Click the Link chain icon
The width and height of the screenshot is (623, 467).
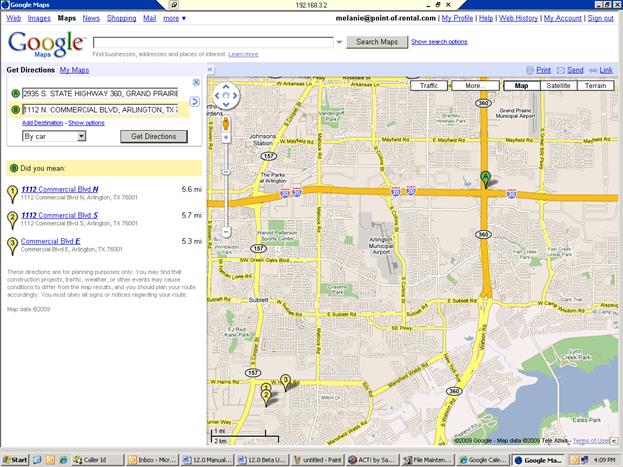pyautogui.click(x=593, y=70)
